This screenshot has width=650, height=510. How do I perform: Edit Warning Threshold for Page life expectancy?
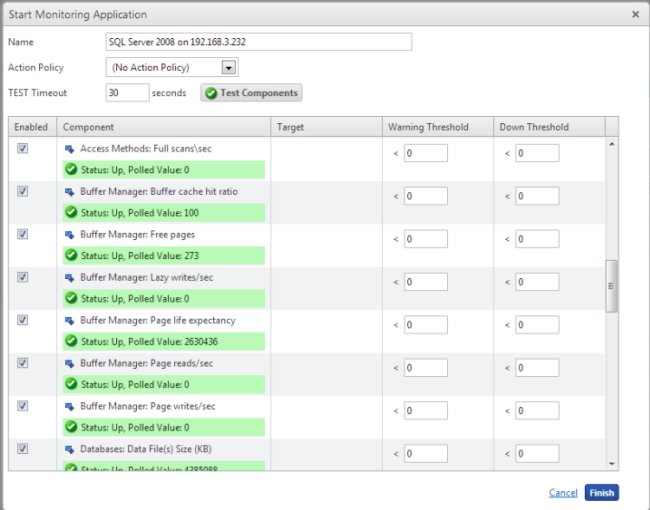pyautogui.click(x=426, y=325)
